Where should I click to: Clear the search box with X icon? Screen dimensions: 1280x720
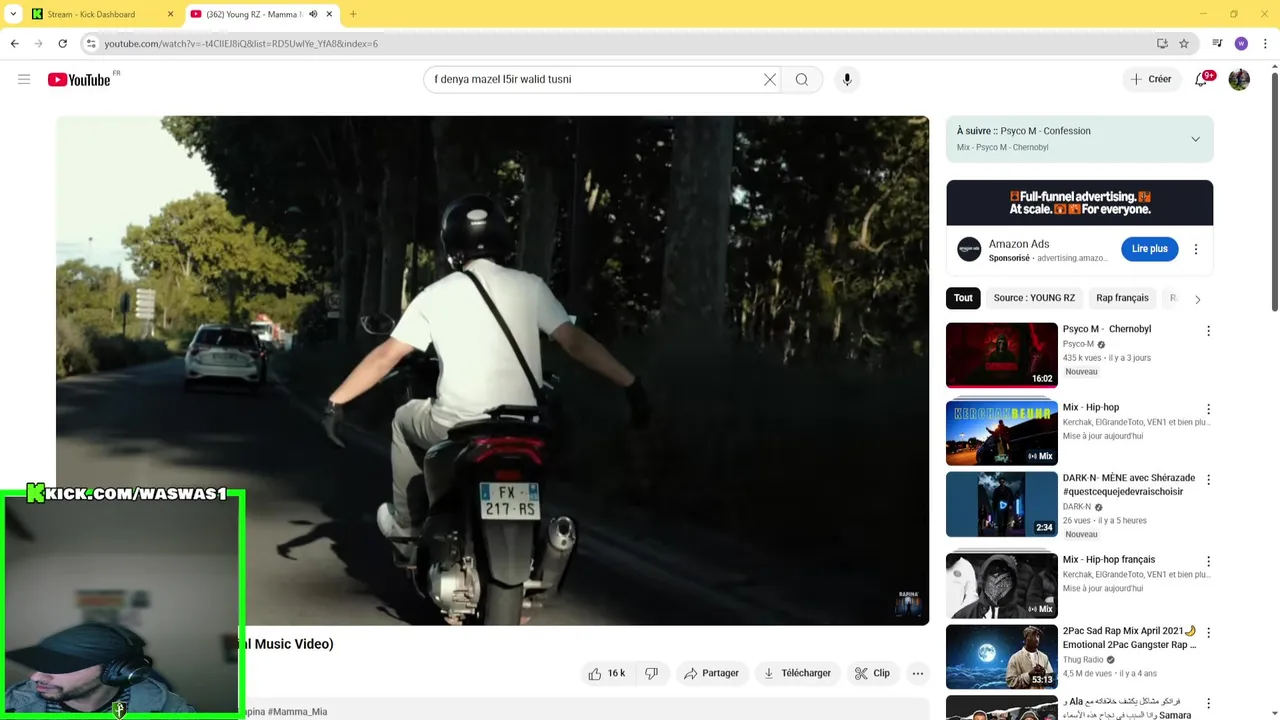click(770, 79)
